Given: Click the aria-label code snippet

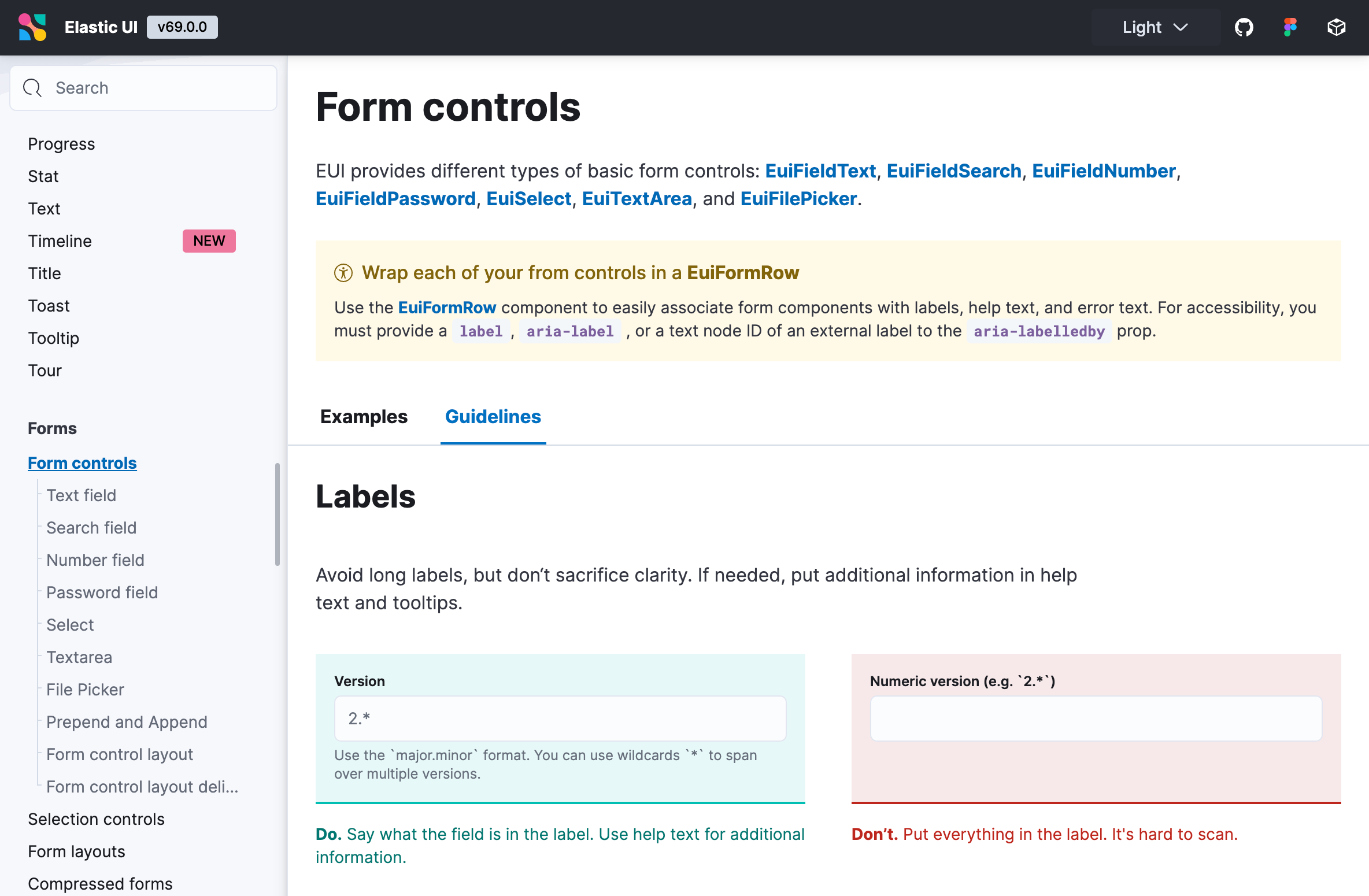Looking at the screenshot, I should (570, 331).
